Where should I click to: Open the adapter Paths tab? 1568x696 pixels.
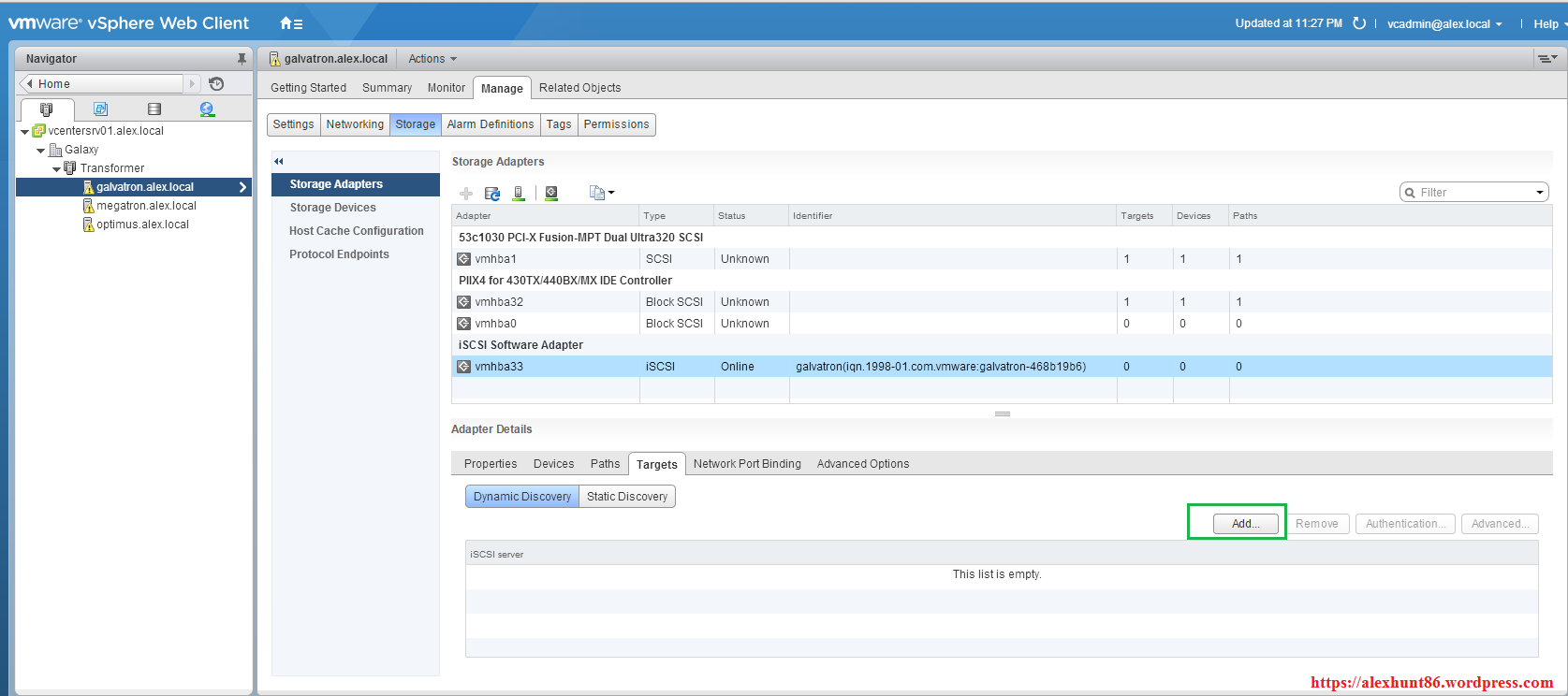606,464
